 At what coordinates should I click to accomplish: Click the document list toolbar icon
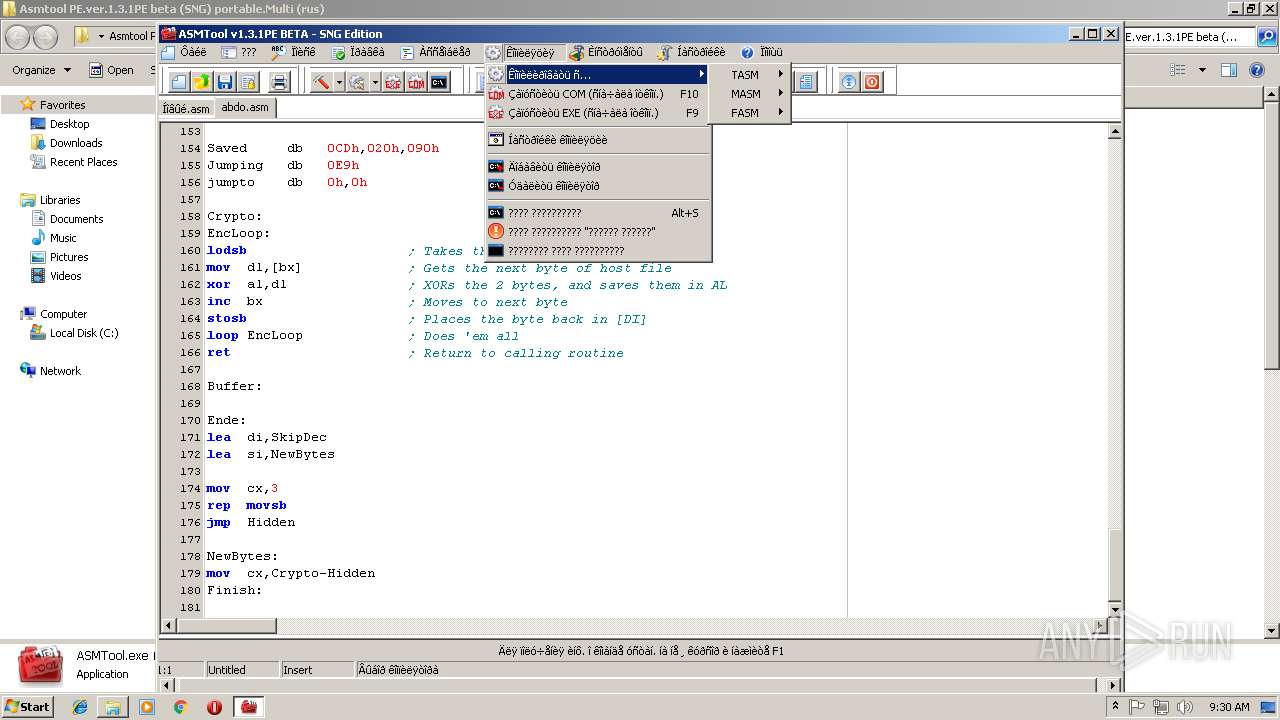click(806, 82)
